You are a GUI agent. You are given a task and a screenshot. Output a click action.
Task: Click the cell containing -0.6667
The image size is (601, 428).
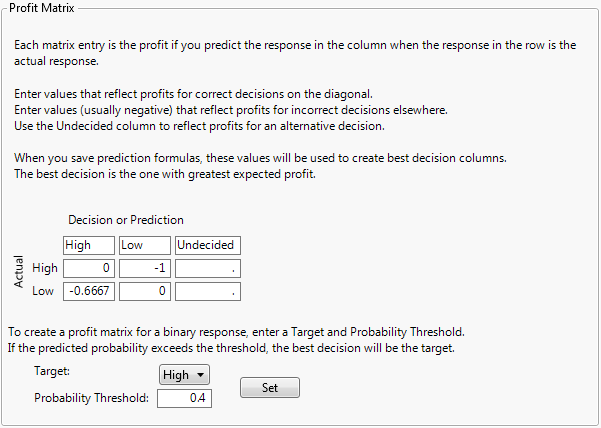[88, 291]
